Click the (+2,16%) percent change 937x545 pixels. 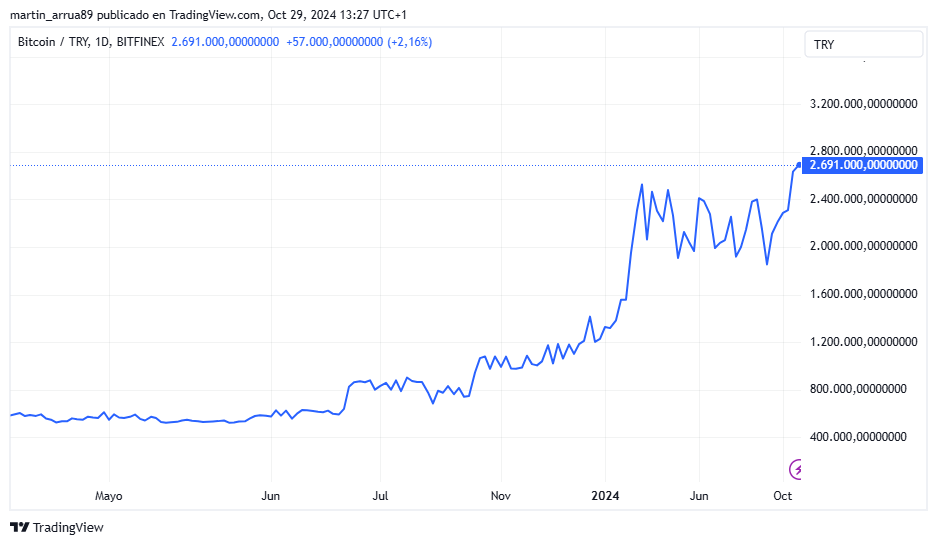click(409, 42)
